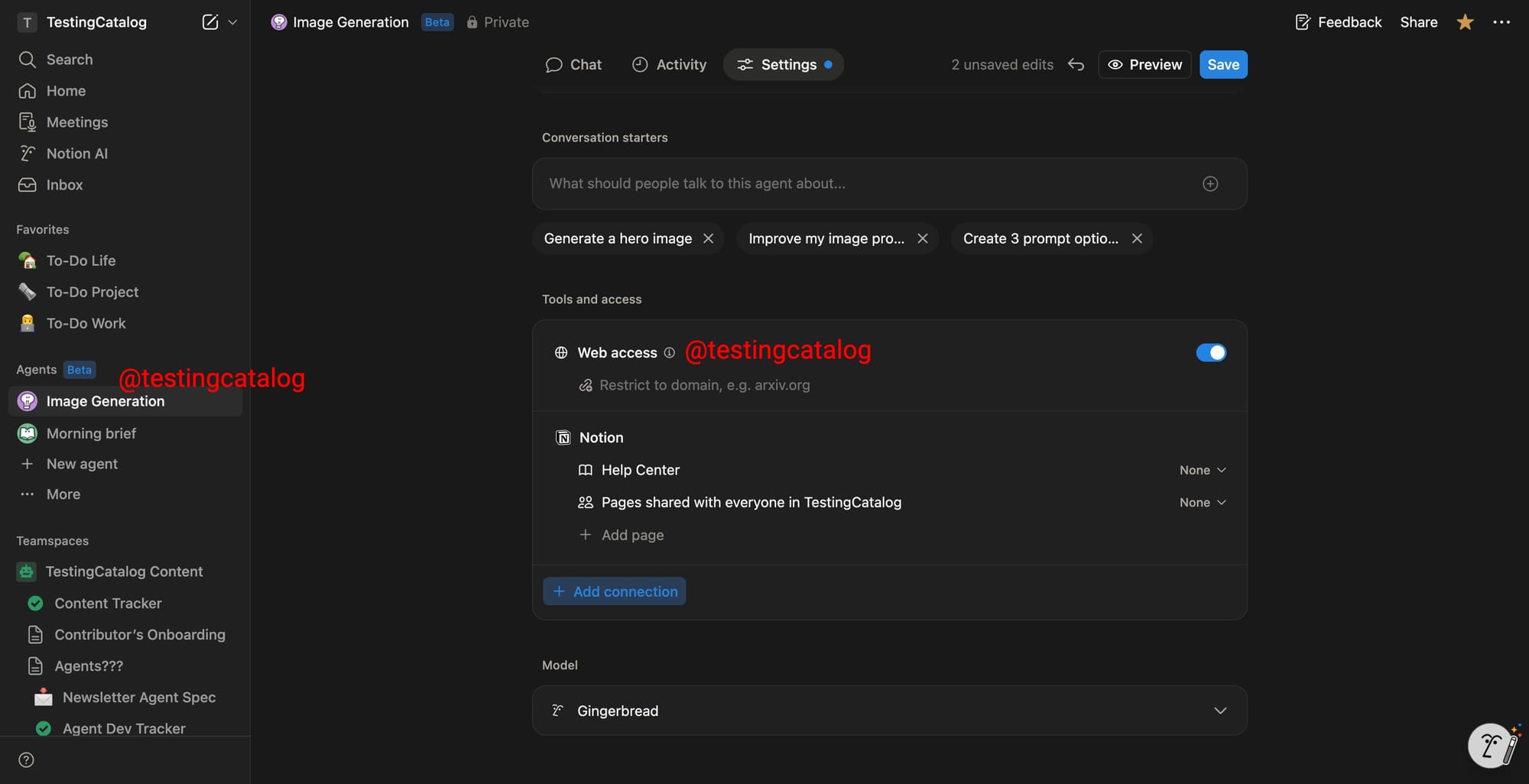This screenshot has width=1529, height=784.
Task: Star this agent as favorite
Action: [1465, 22]
